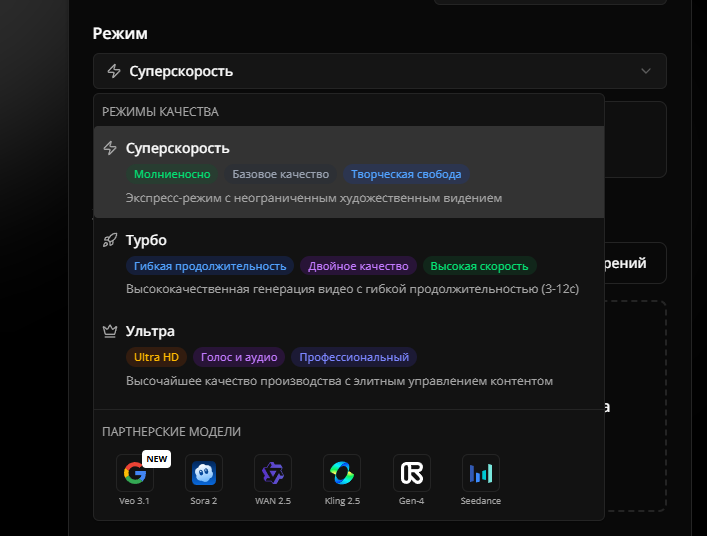Click the NEW badge on Veo 3.1

click(157, 458)
